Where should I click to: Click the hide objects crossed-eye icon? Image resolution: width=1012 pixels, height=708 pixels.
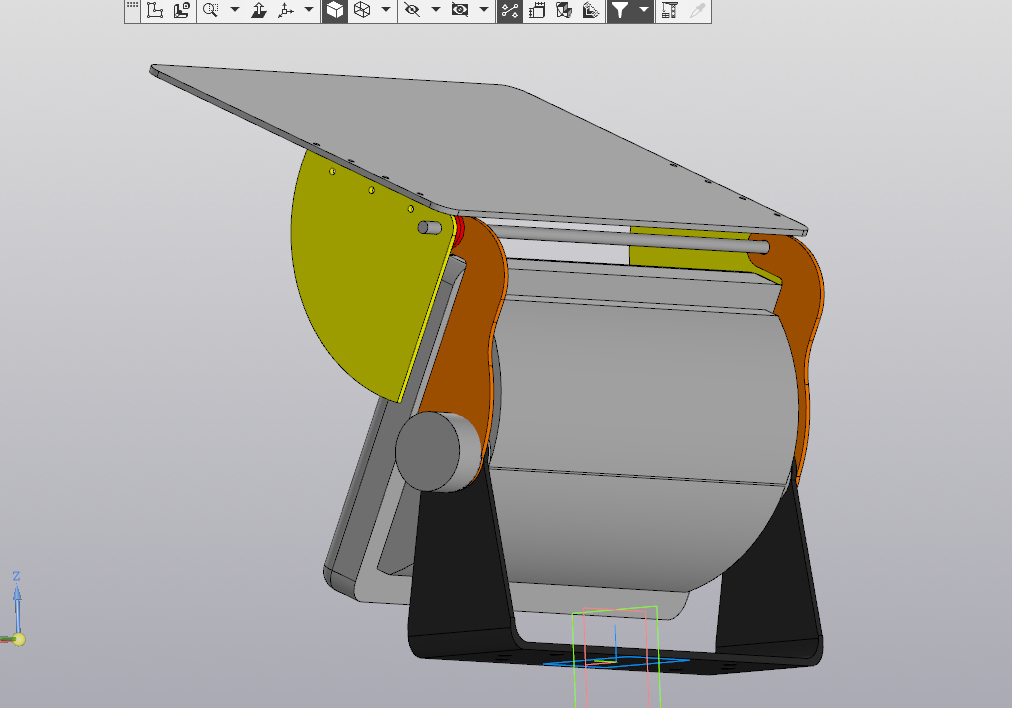[x=411, y=11]
